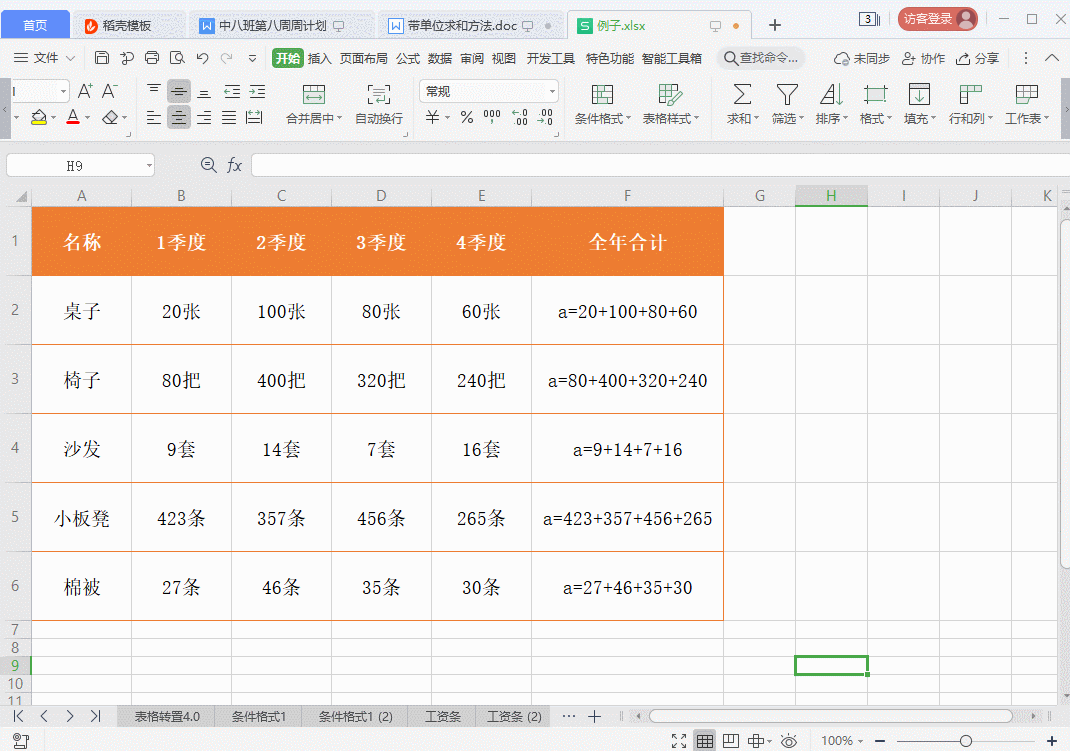The height and width of the screenshot is (751, 1070).
Task: Click the Undo arrow icon
Action: (203, 58)
